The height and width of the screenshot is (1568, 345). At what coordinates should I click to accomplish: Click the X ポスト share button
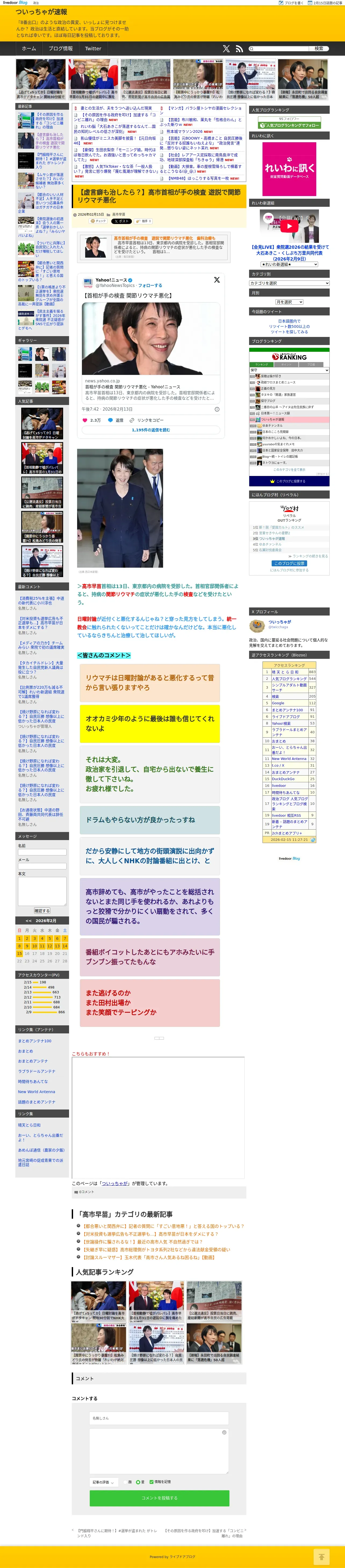[121, 221]
